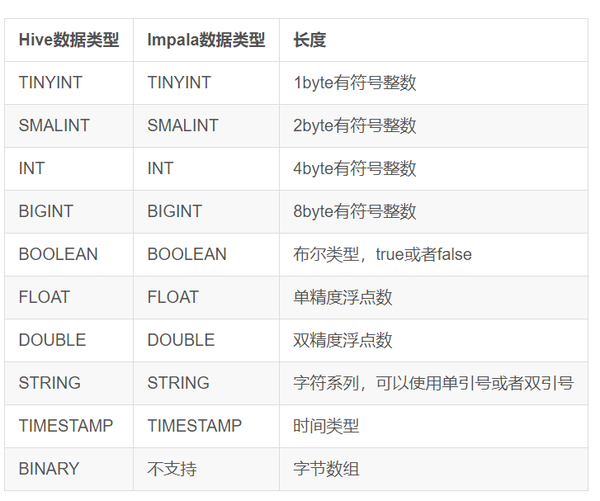Viewport: 600px width, 501px height.
Task: Click the 'Hive数据类型' column header
Action: point(69,40)
